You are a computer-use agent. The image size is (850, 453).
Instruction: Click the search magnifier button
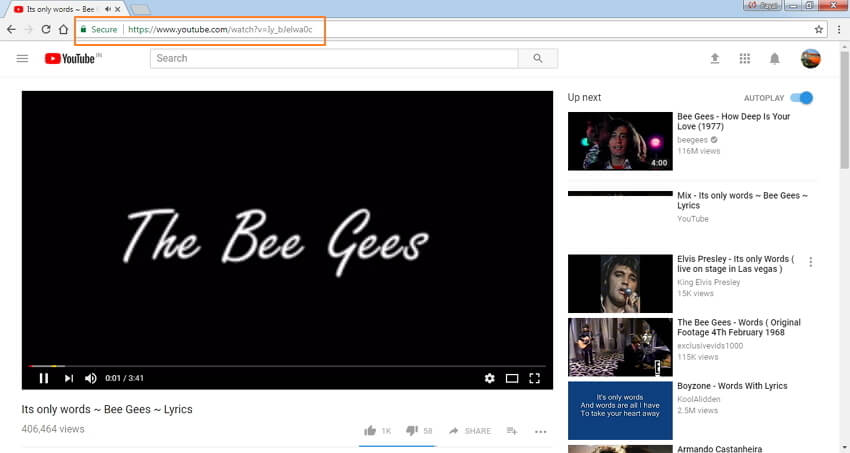coord(538,59)
